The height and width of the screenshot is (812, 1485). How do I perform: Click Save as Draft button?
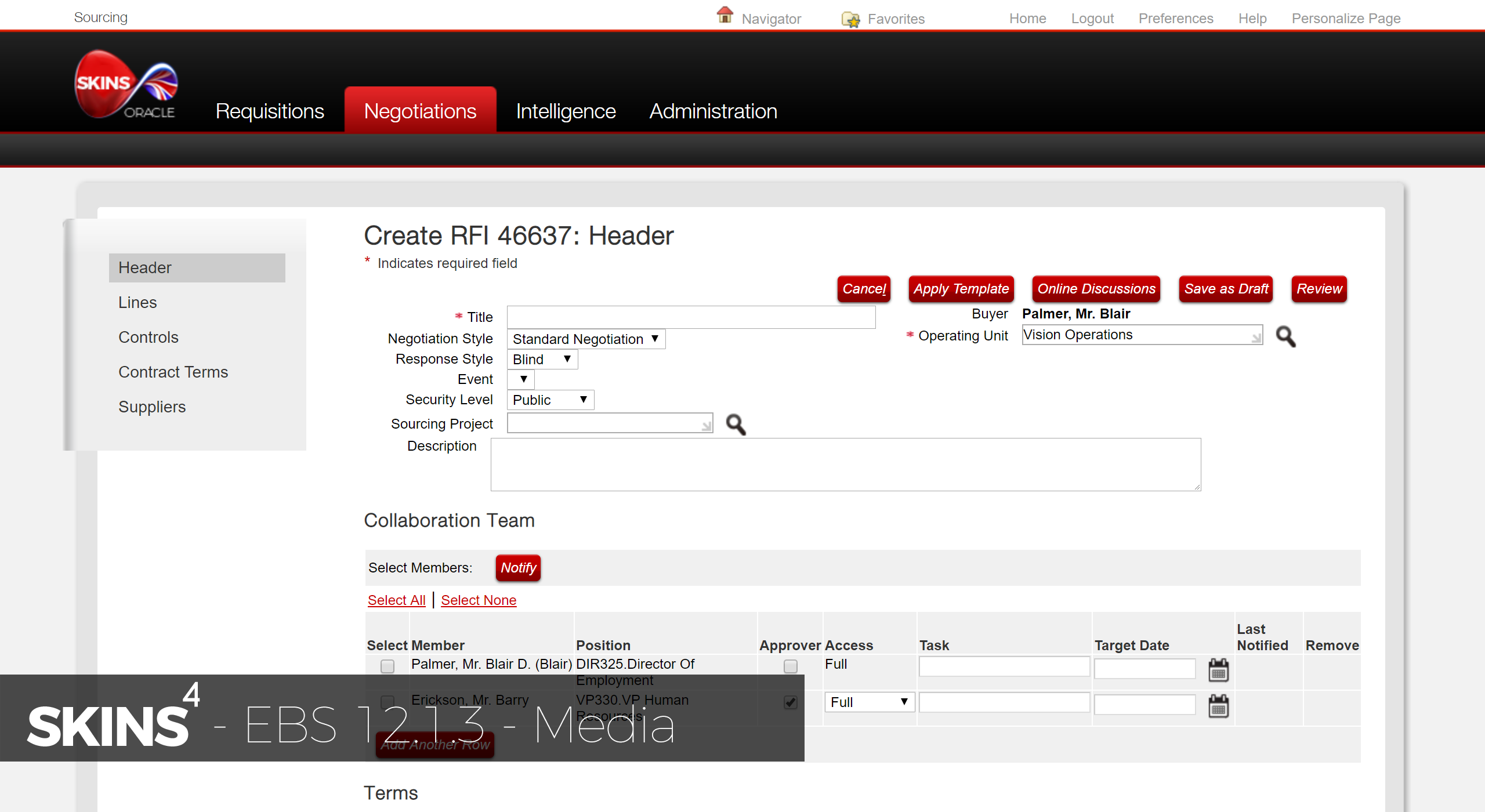coord(1226,289)
